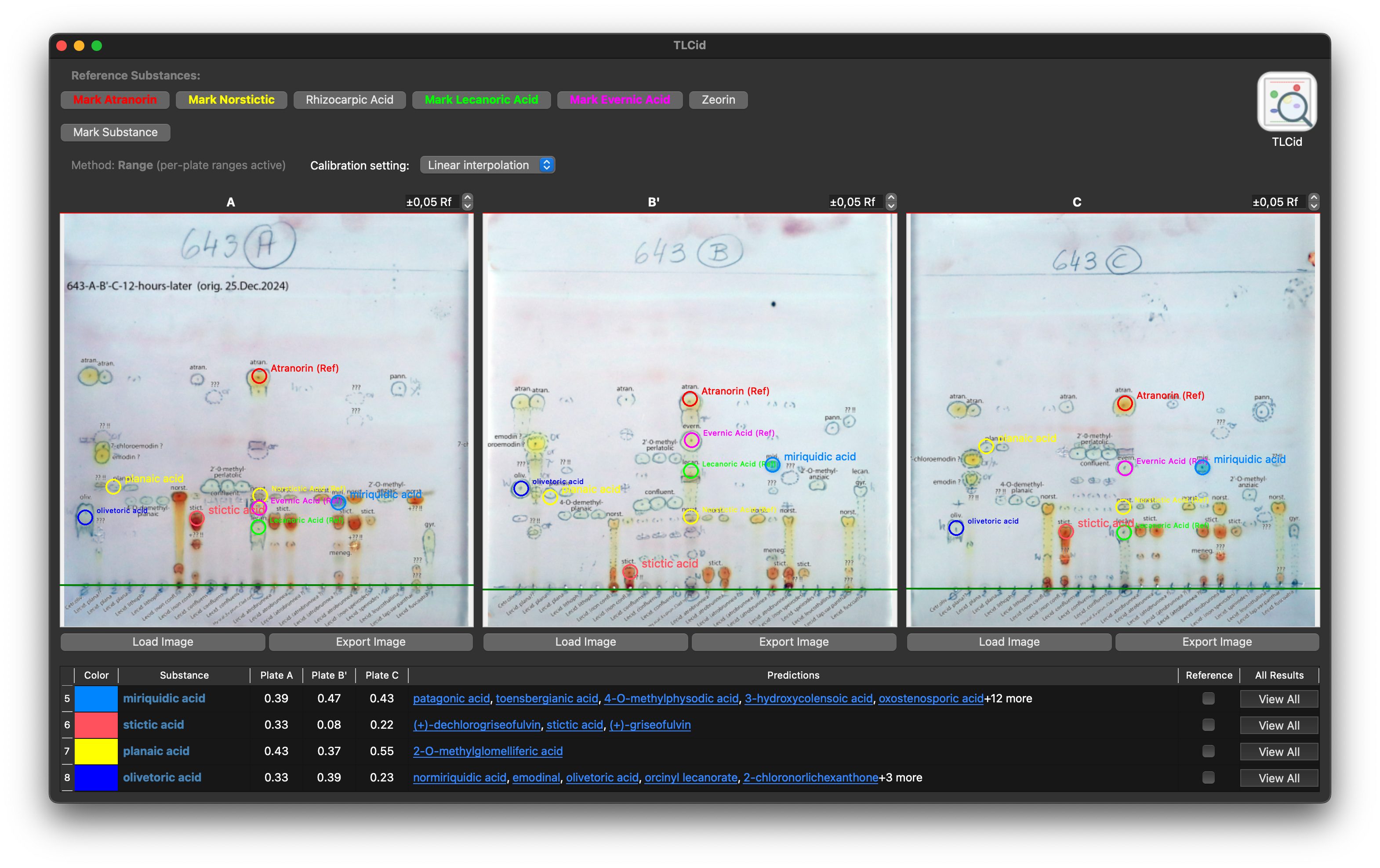Click the blue color swatch for olivetoric acid
The height and width of the screenshot is (868, 1380).
coord(96,778)
